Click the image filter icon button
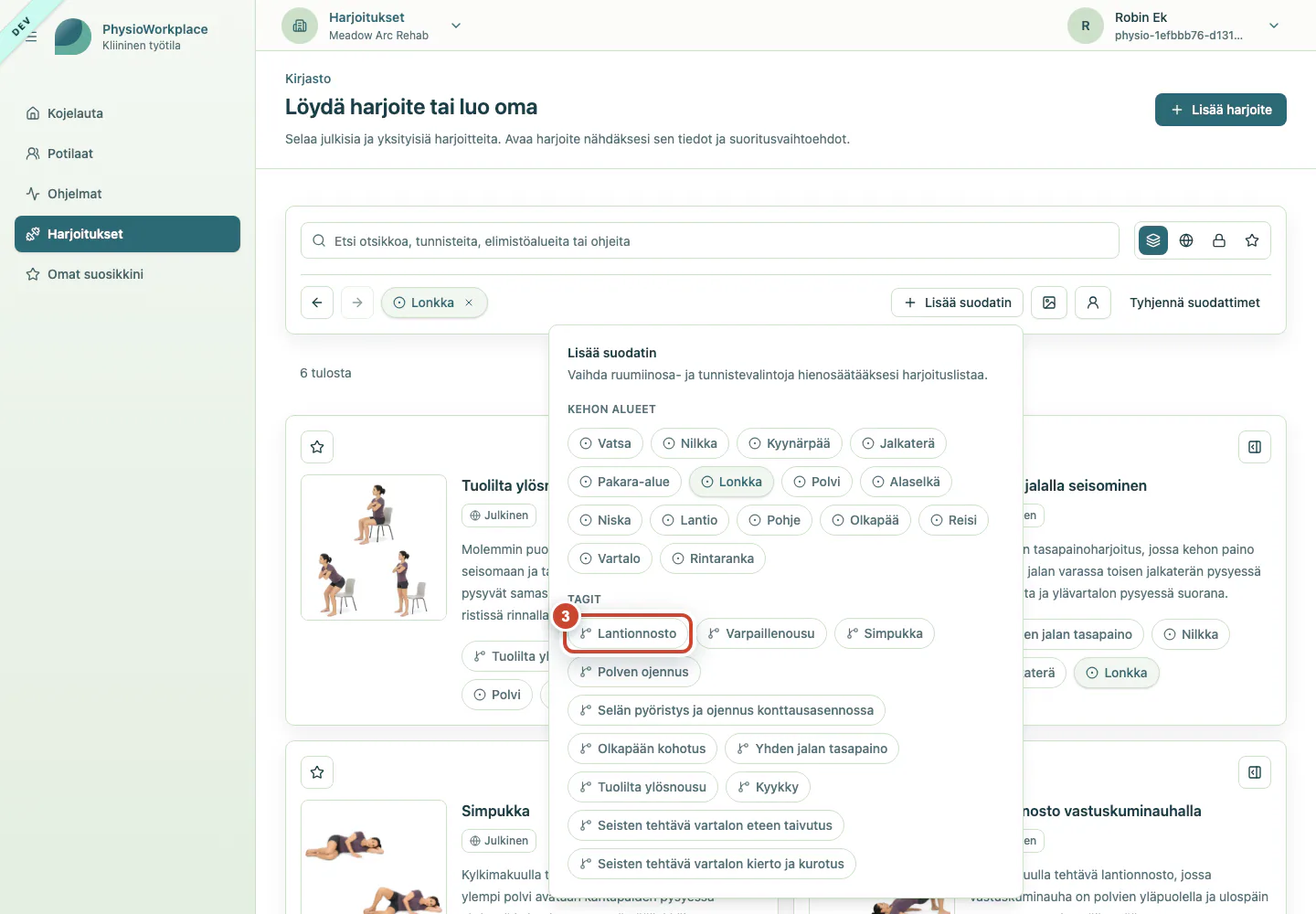1316x914 pixels. point(1049,303)
